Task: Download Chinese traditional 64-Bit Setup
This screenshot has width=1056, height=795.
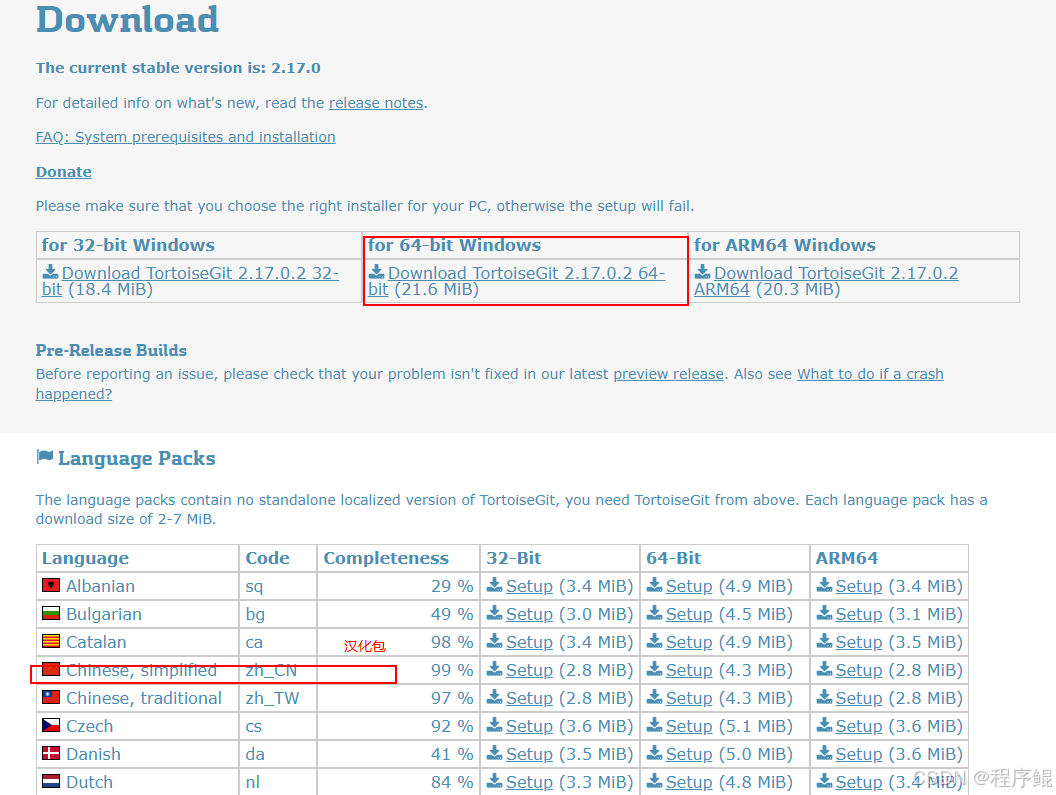Action: coord(689,698)
